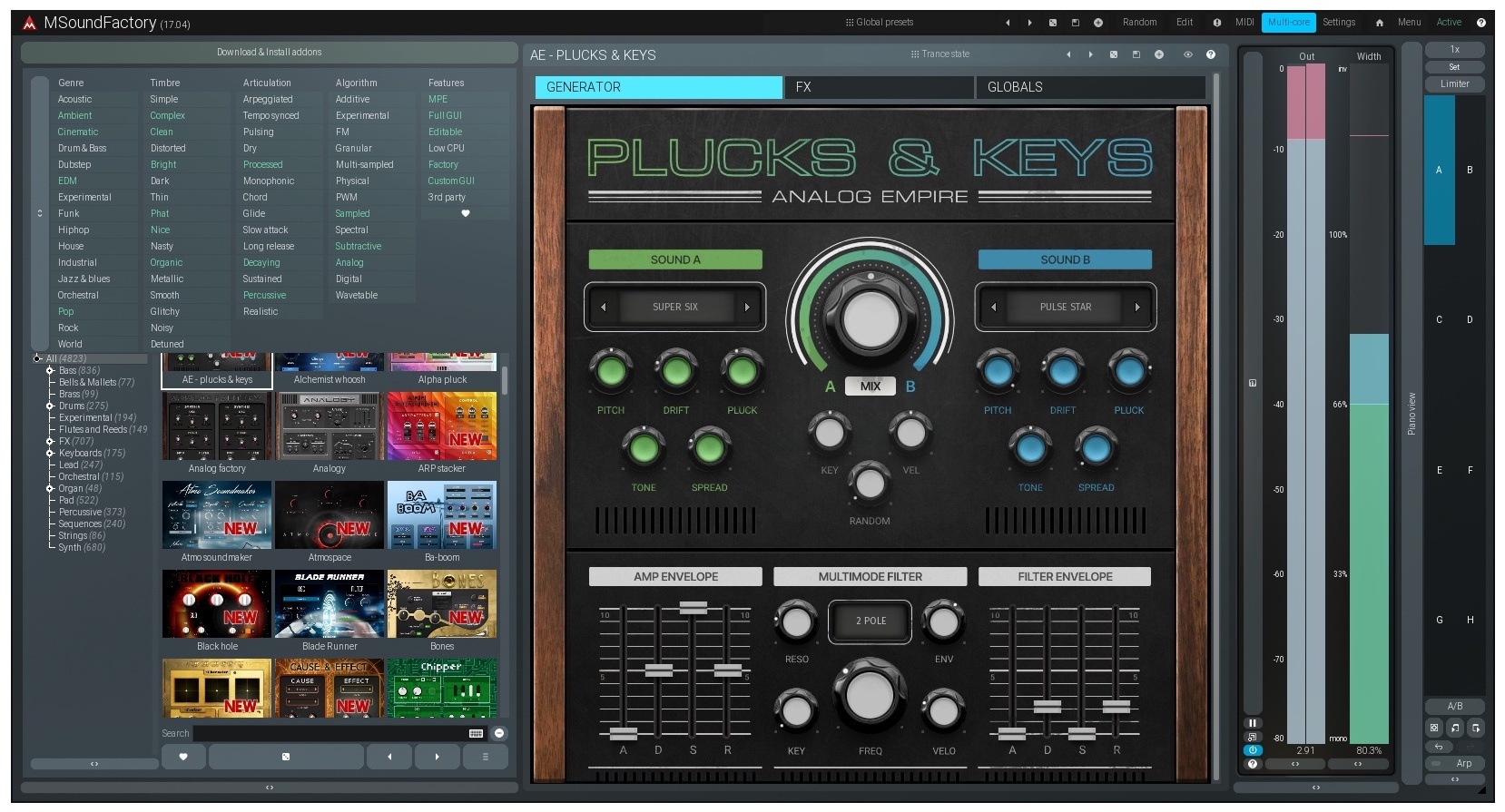Go to the next AE Plucks & Keys preset
The width and height of the screenshot is (1505, 812).
1091,54
